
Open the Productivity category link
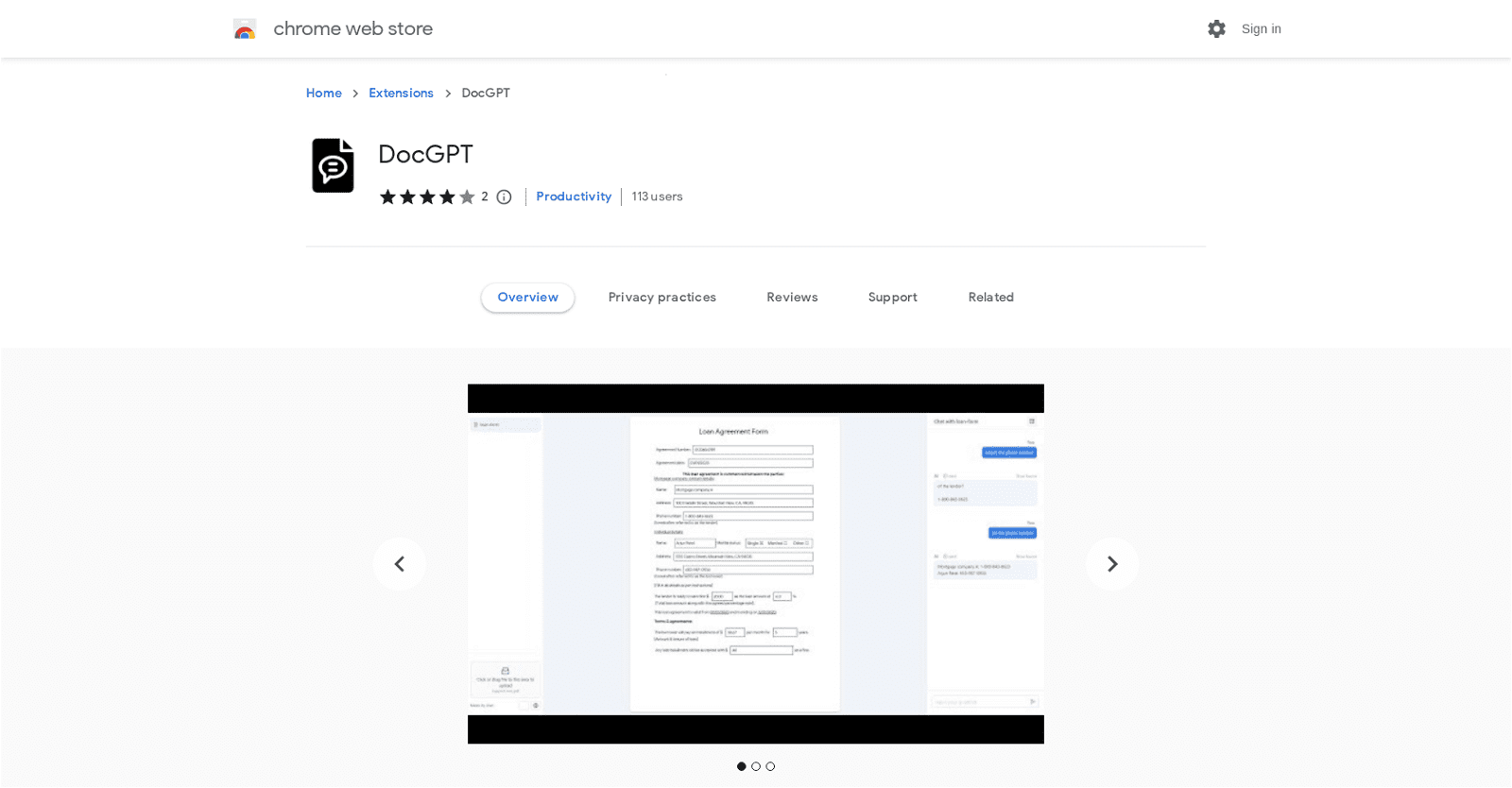pos(574,197)
